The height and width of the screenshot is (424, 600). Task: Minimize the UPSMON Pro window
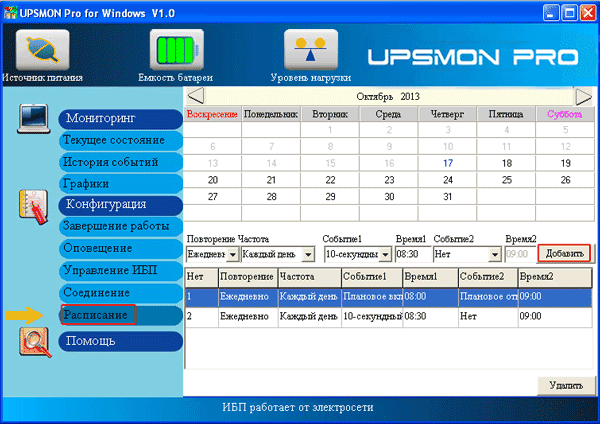550,13
